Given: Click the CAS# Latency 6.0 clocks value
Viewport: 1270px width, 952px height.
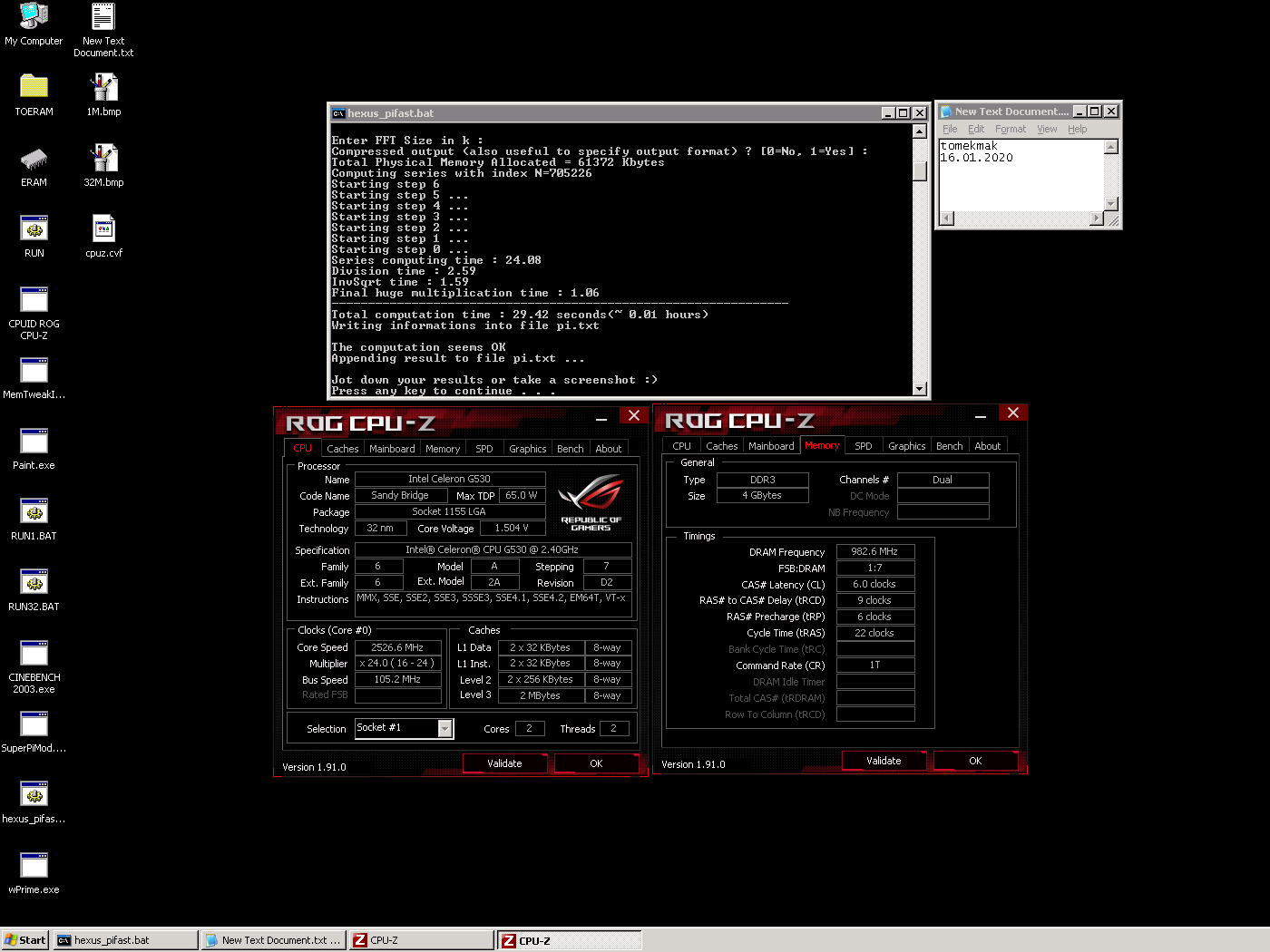Looking at the screenshot, I should (874, 584).
